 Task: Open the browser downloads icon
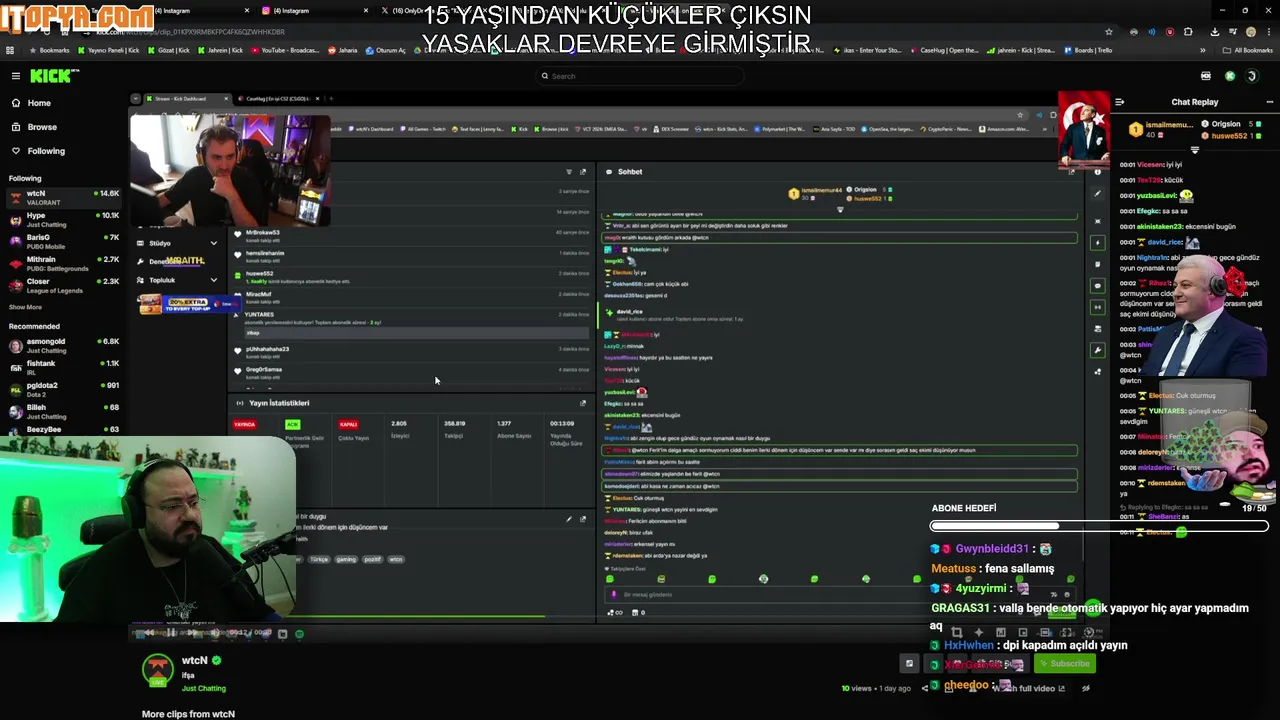pyautogui.click(x=1214, y=32)
